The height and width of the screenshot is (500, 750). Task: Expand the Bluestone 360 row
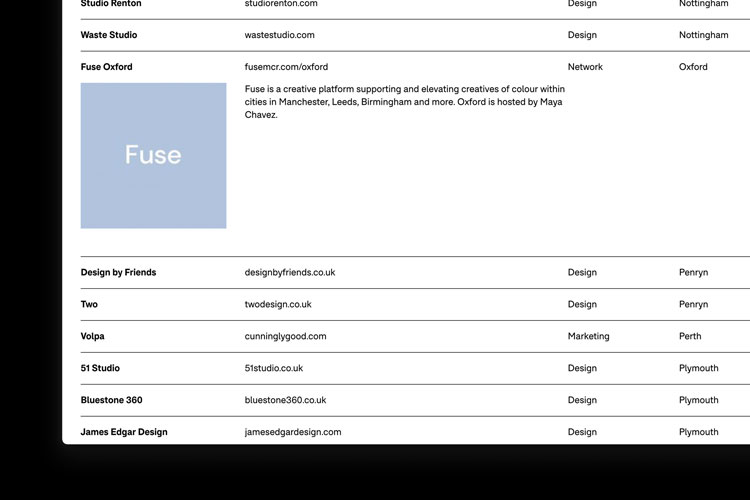(111, 400)
